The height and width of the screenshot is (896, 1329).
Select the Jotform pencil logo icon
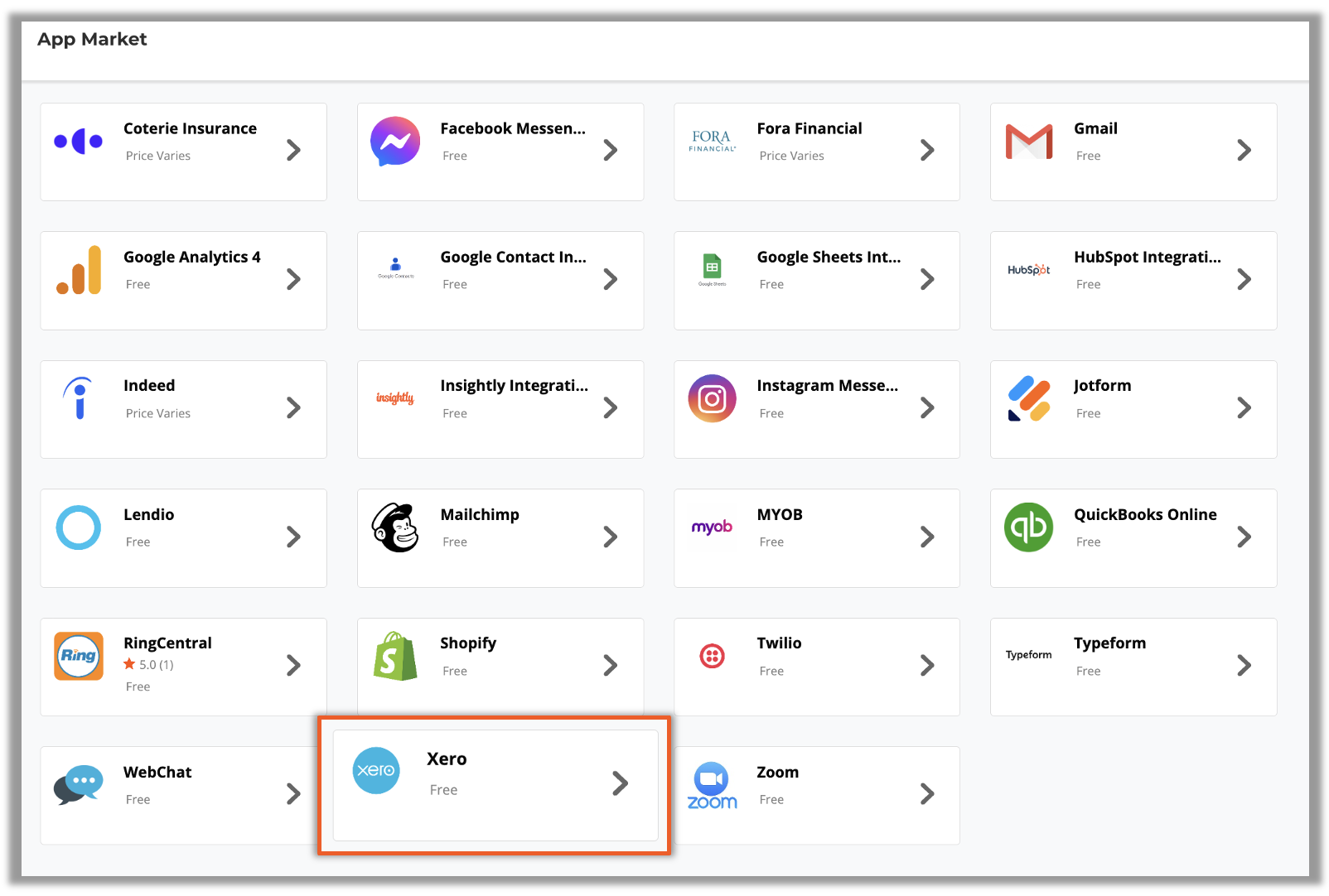pyautogui.click(x=1028, y=398)
